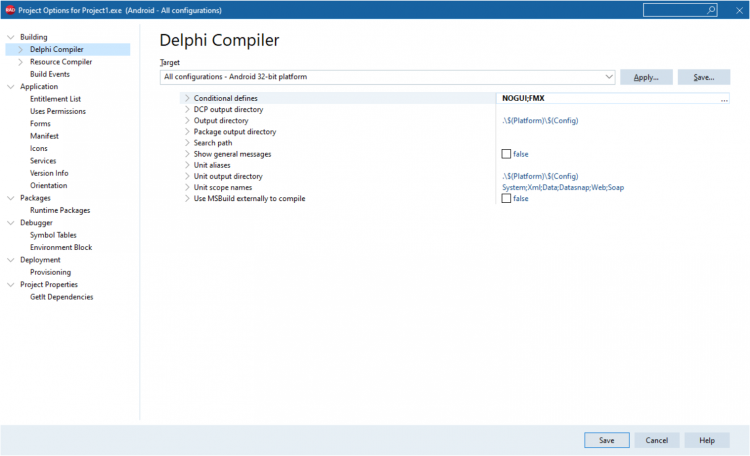Expand the Conditional defines property row

187,98
